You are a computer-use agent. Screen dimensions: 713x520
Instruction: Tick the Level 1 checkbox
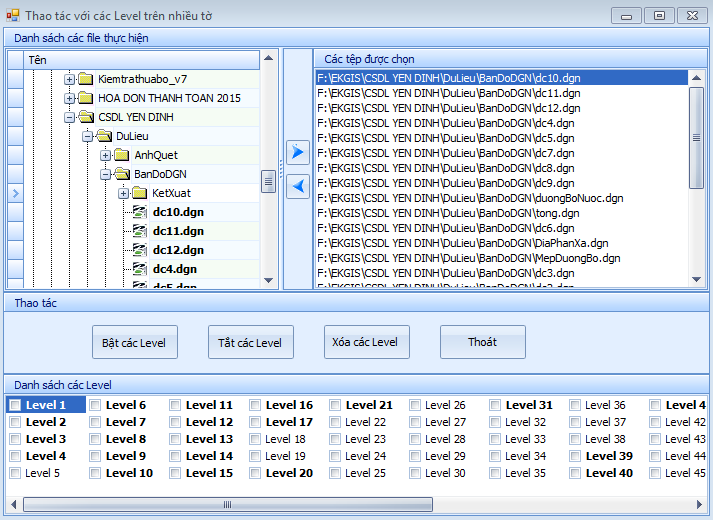coord(15,405)
